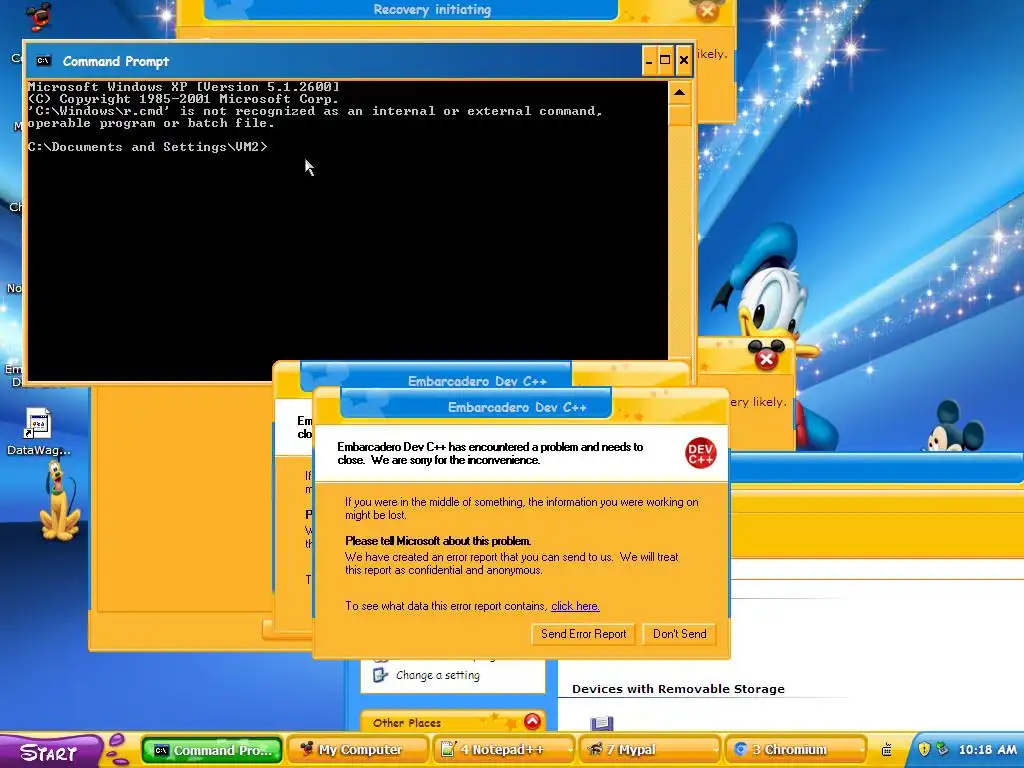Click the Chromium icon in the taskbar

pyautogui.click(x=741, y=750)
